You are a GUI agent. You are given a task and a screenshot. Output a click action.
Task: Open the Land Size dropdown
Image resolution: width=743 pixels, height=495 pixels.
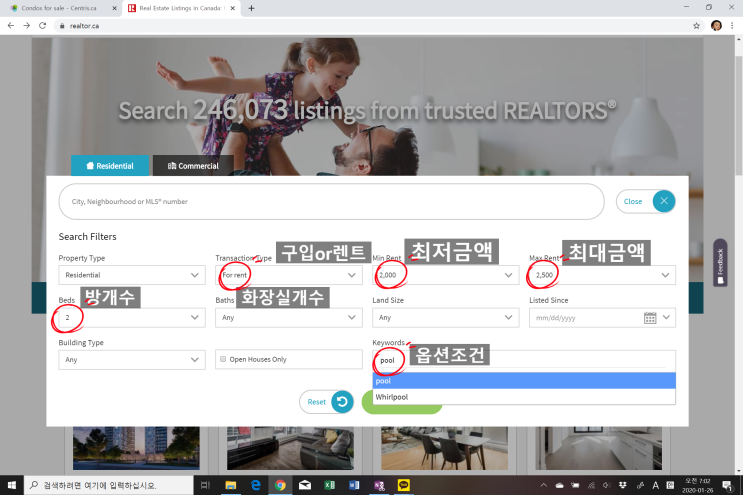click(445, 317)
